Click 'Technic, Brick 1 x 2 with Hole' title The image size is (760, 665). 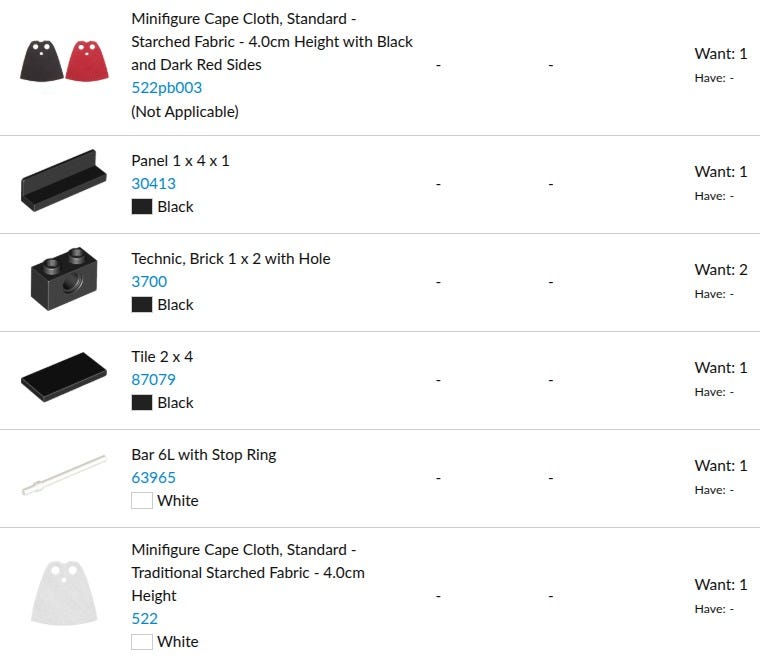tap(230, 259)
